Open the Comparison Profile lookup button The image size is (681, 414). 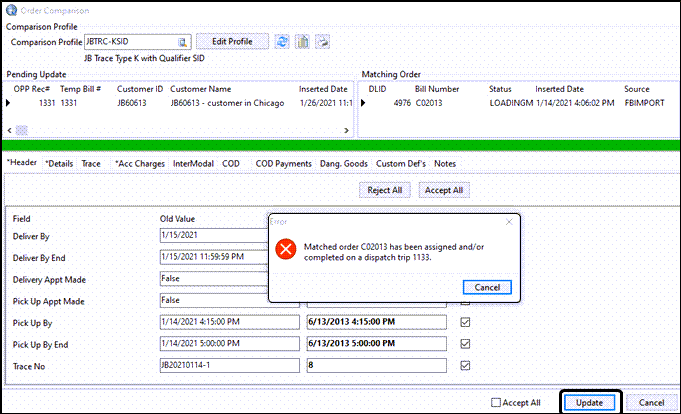pyautogui.click(x=183, y=42)
